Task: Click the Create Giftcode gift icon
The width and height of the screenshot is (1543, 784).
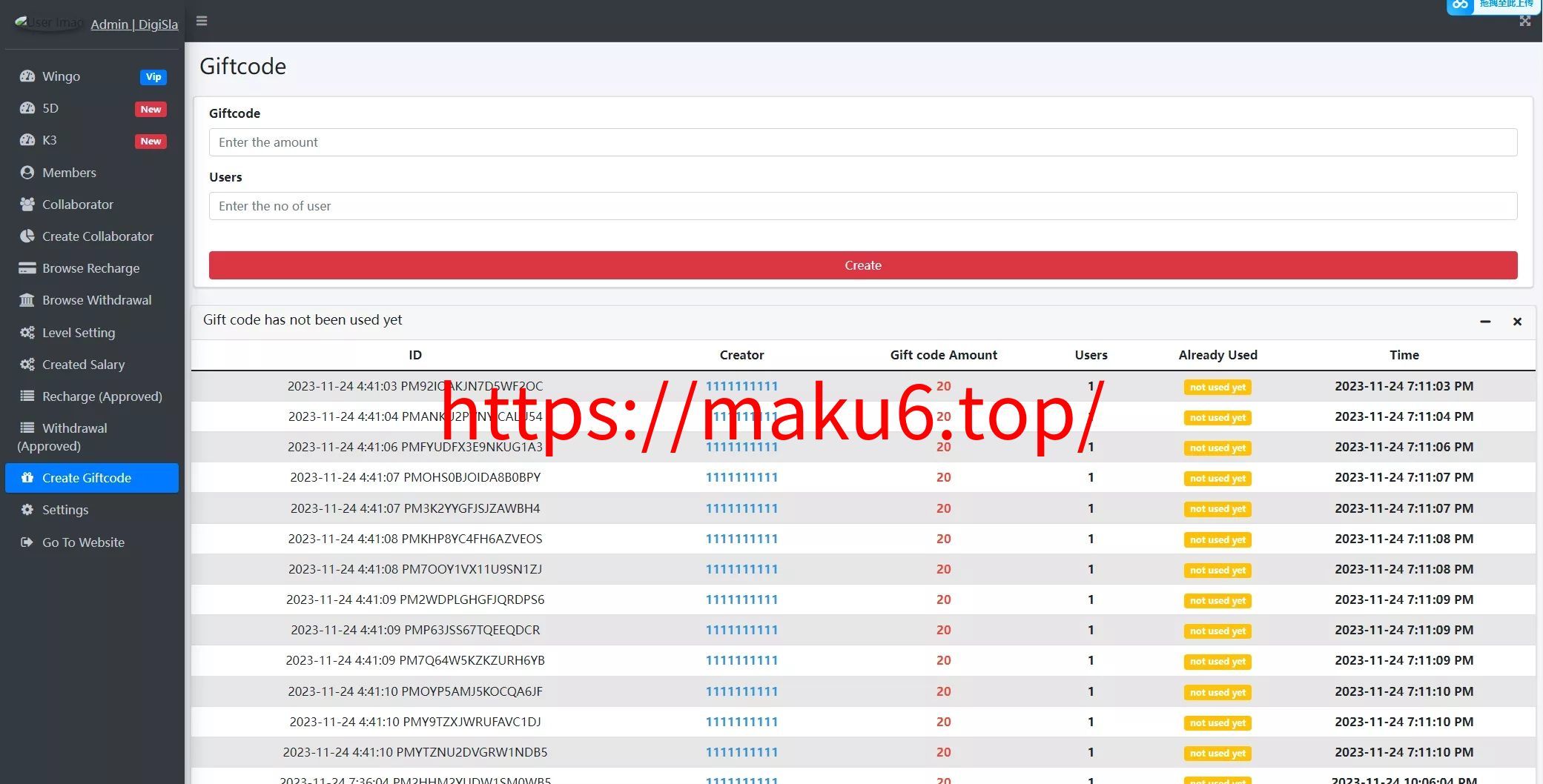Action: (27, 478)
